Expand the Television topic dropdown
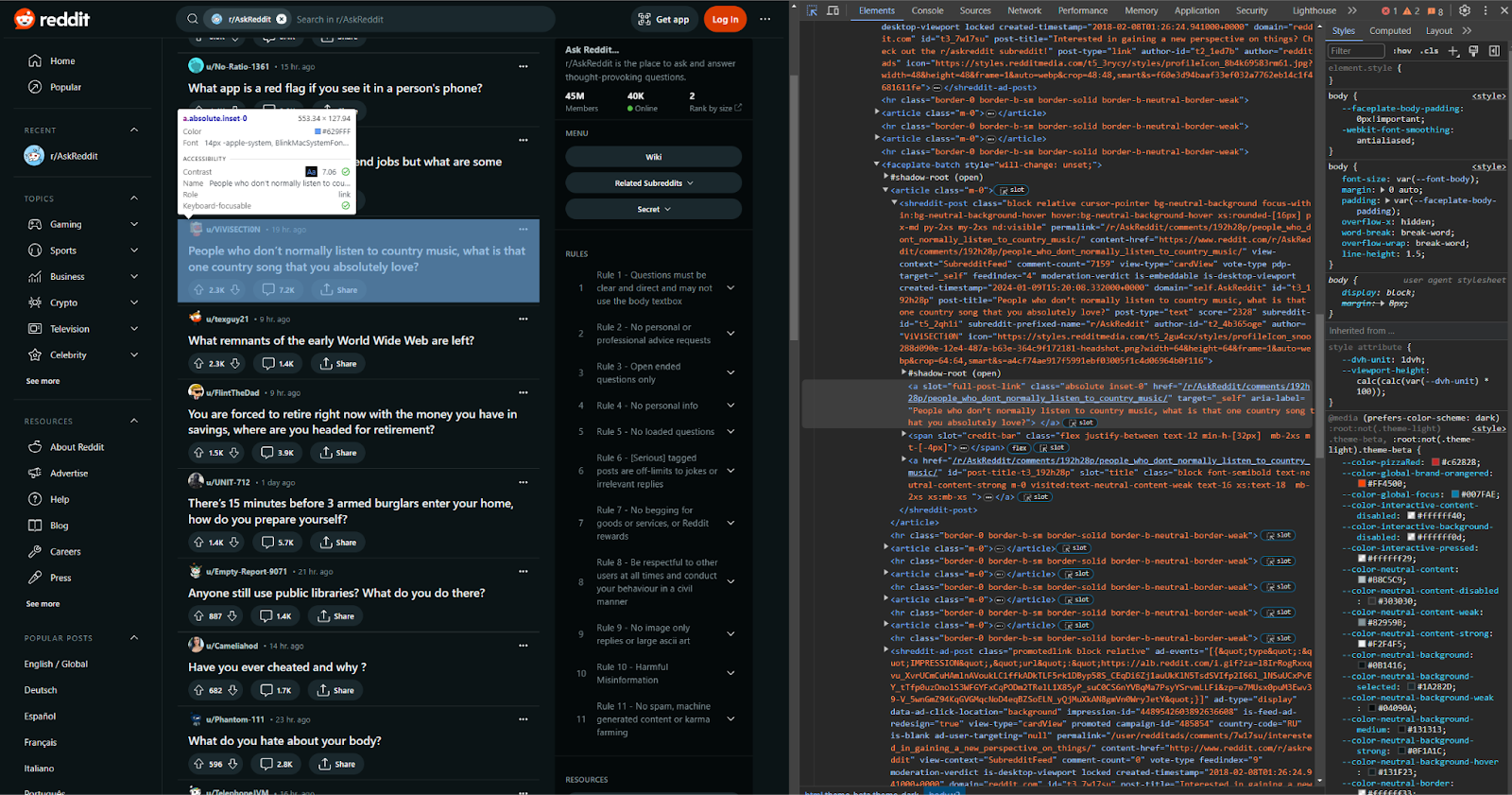1512x795 pixels. [x=134, y=329]
